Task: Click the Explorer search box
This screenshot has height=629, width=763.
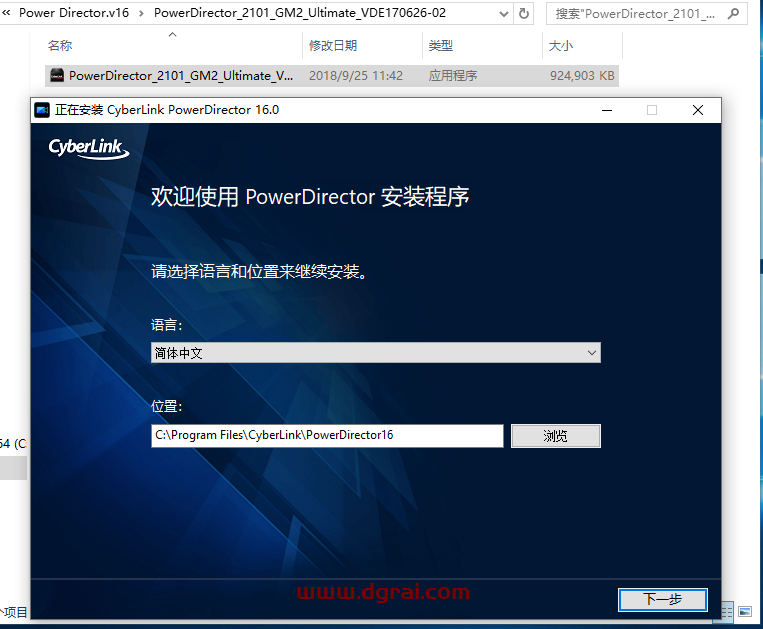Action: click(646, 14)
